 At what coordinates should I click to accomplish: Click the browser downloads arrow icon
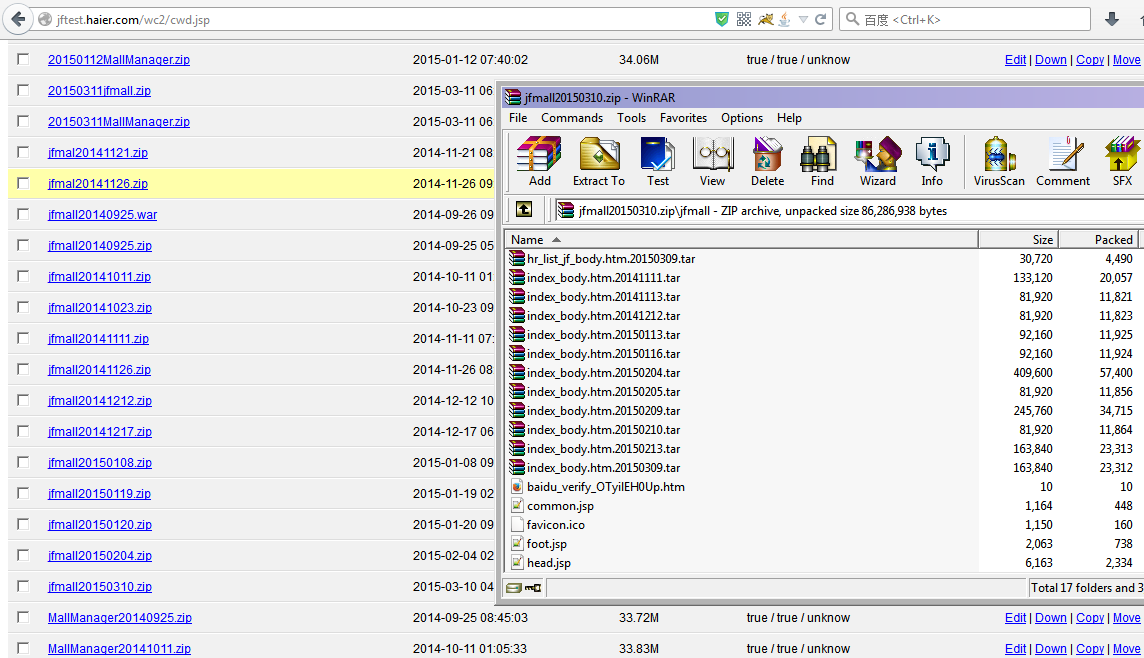[1112, 19]
